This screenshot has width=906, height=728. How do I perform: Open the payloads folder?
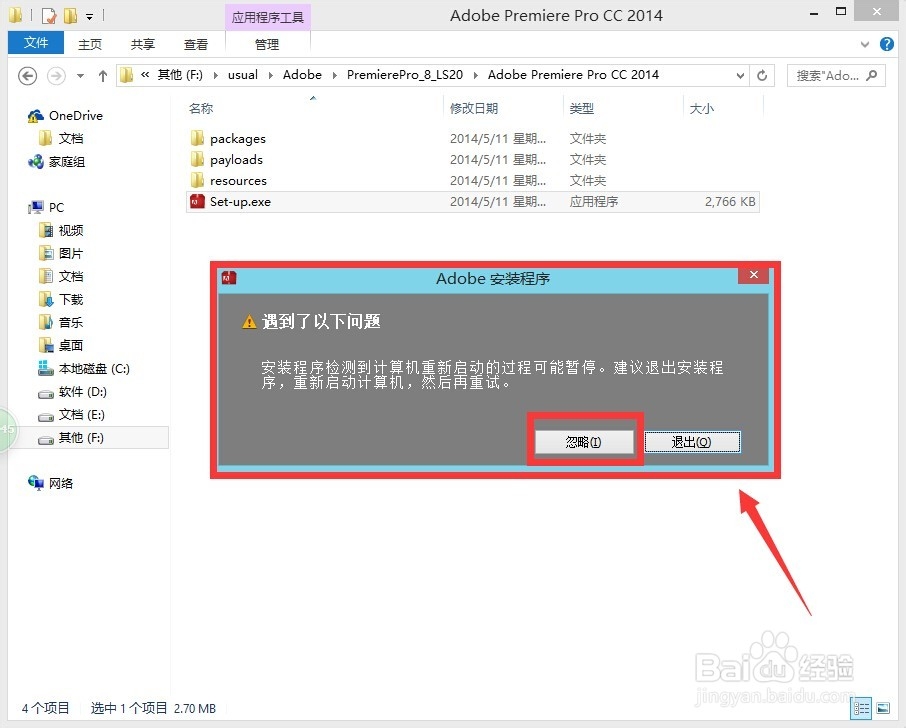click(x=233, y=159)
